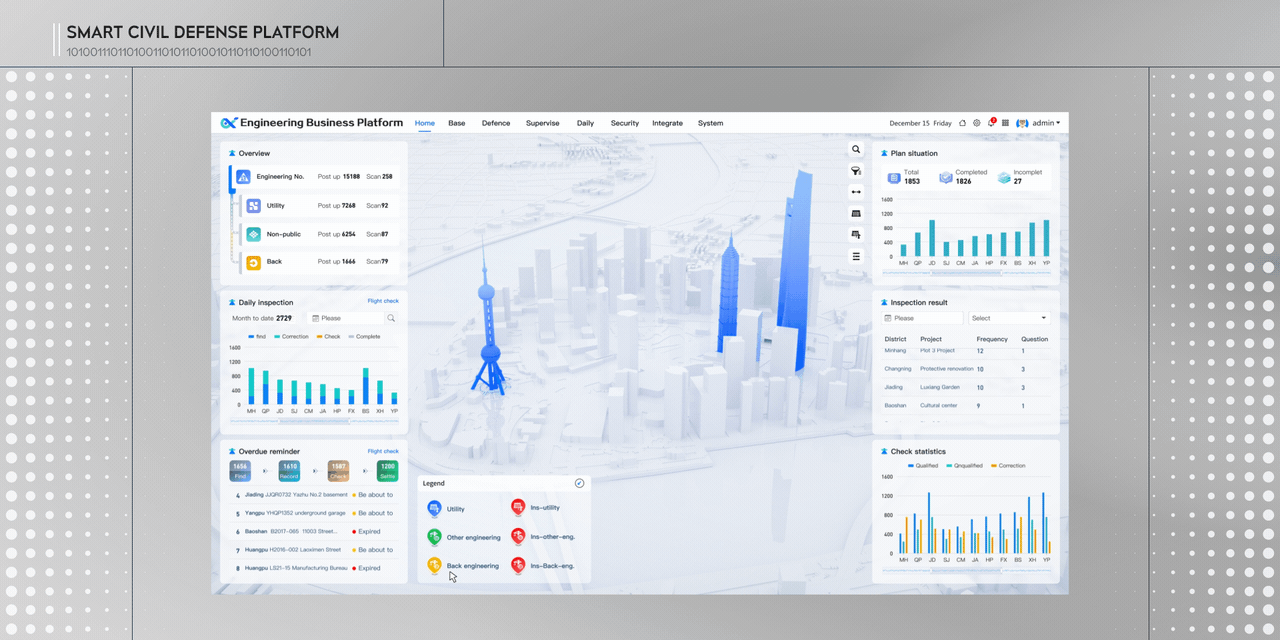This screenshot has height=640, width=1280.
Task: Click the Engineering Business Platform logo icon
Action: 228,123
